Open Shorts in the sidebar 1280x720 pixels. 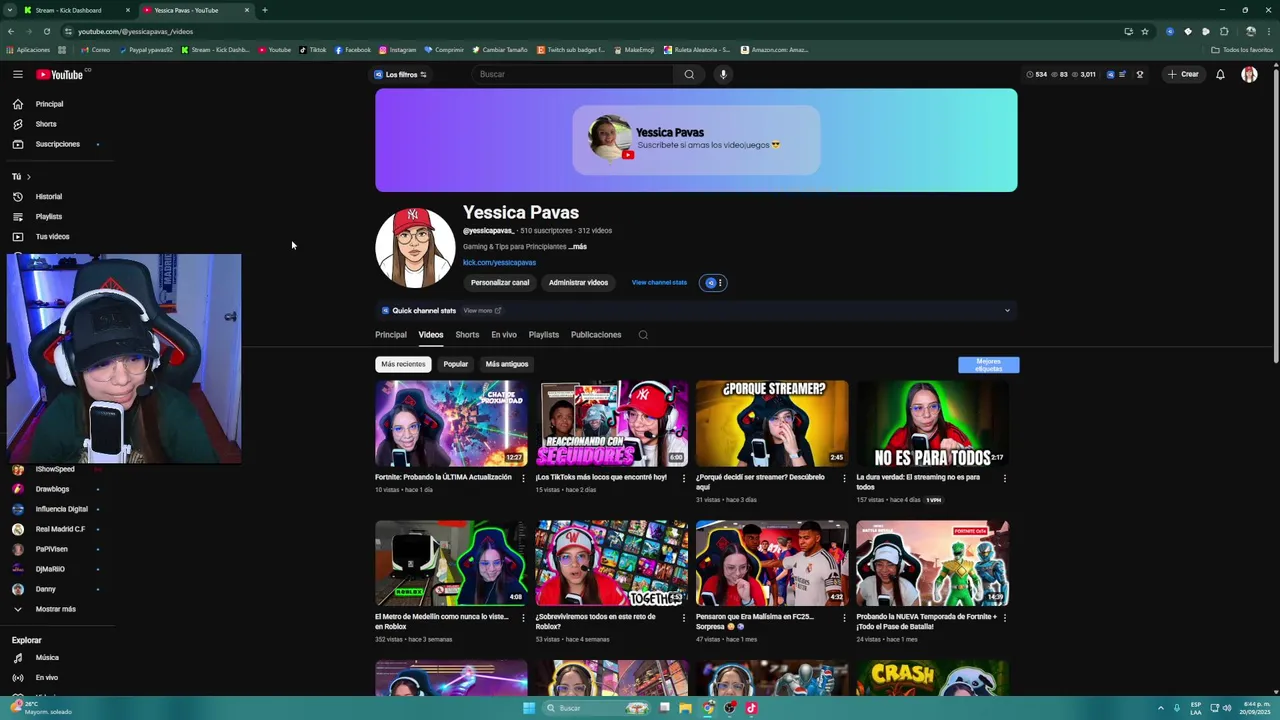(46, 124)
